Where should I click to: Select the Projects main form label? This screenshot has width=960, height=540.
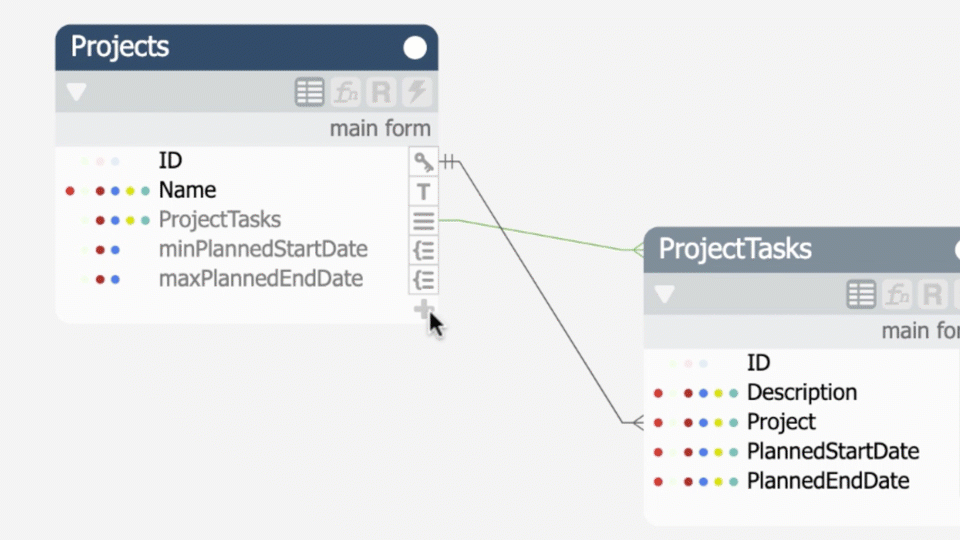[380, 129]
